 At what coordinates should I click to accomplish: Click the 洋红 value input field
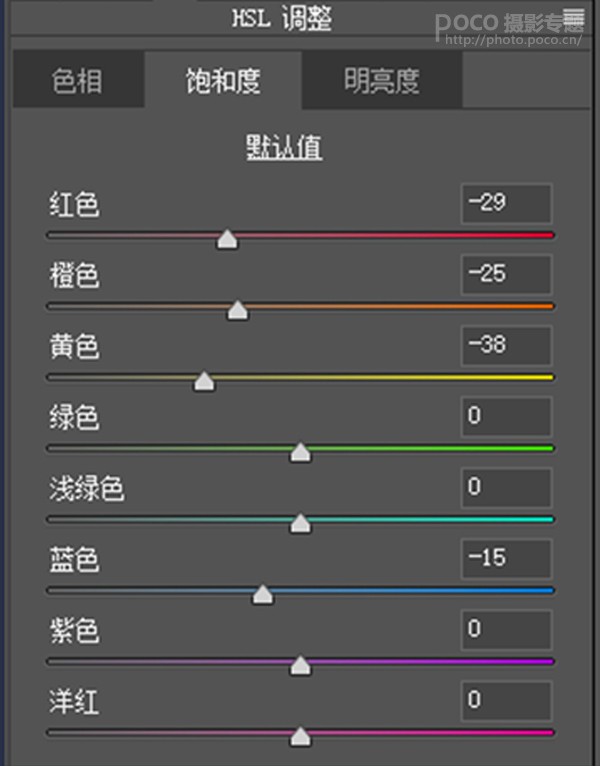point(507,700)
